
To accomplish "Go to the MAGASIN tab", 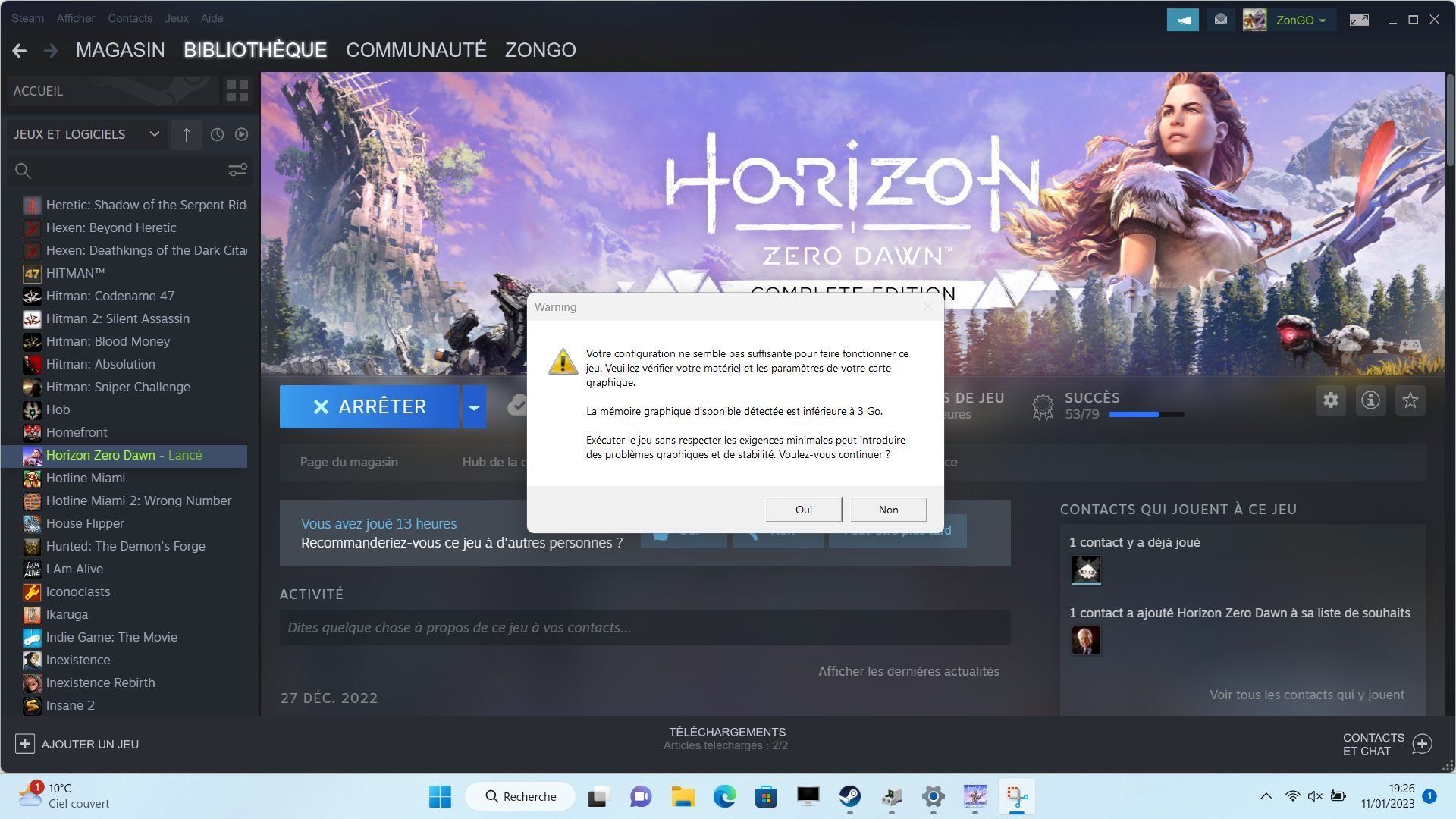I will coord(121,50).
